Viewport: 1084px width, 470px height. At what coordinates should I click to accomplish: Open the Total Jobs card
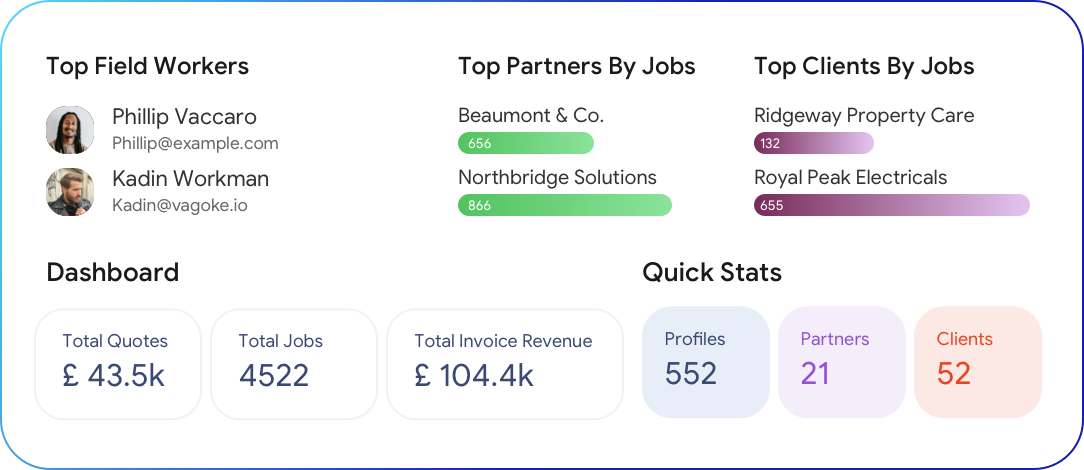pos(294,363)
